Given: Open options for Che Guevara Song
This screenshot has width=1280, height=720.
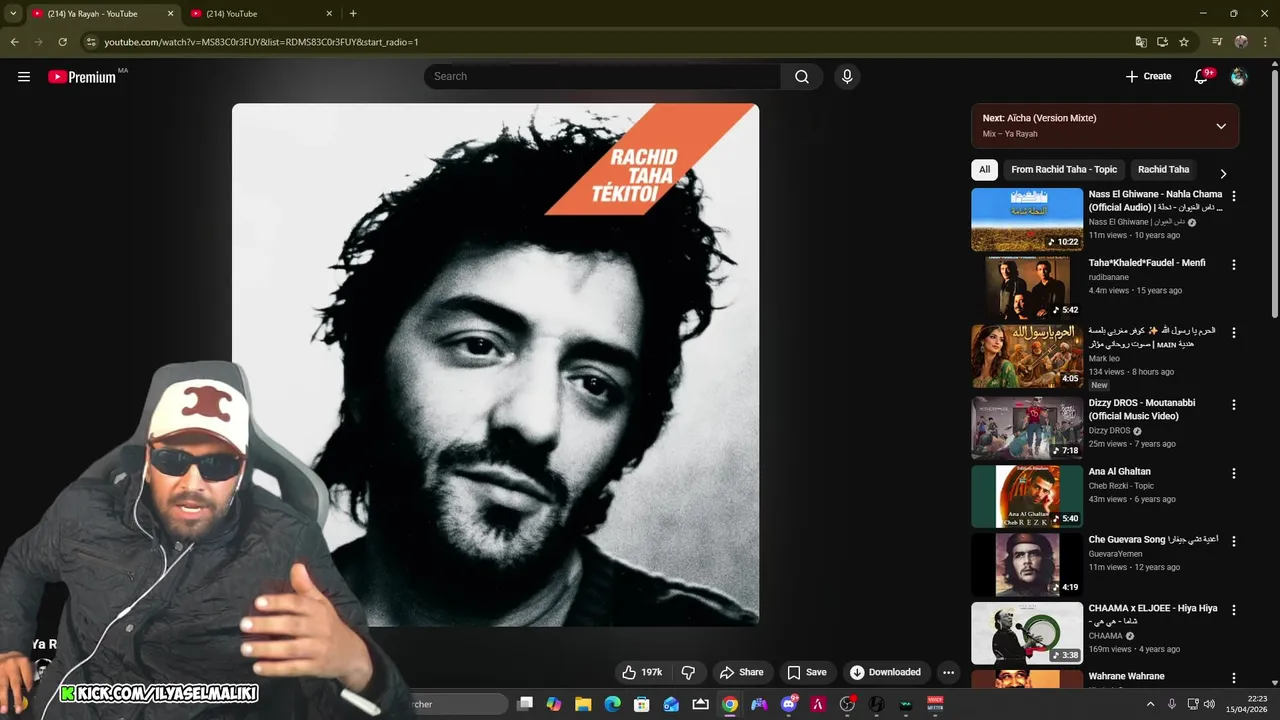Looking at the screenshot, I should pos(1233,541).
